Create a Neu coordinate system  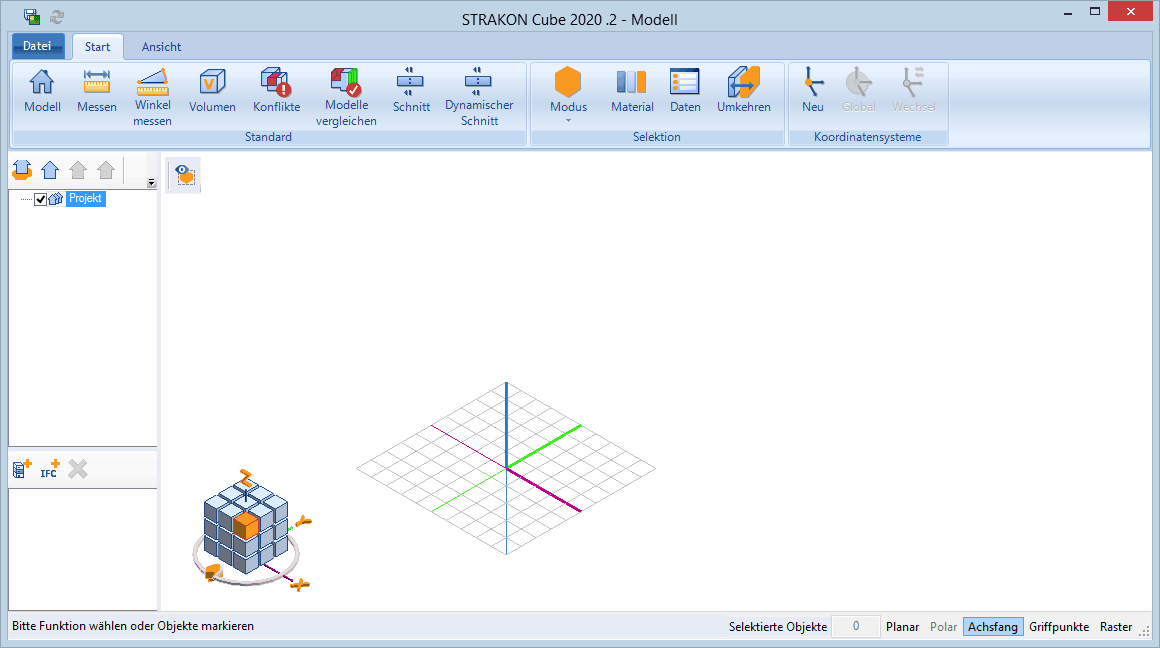812,90
